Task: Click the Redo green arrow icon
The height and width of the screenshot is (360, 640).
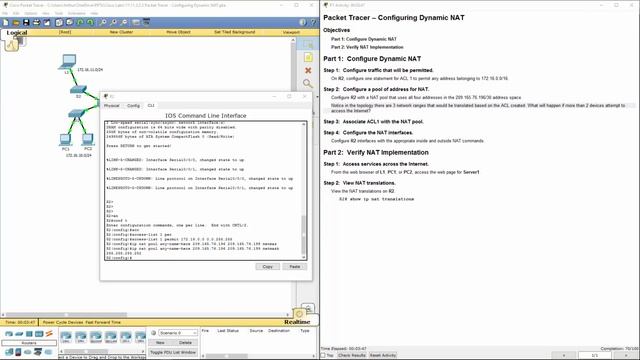Action: point(90,22)
